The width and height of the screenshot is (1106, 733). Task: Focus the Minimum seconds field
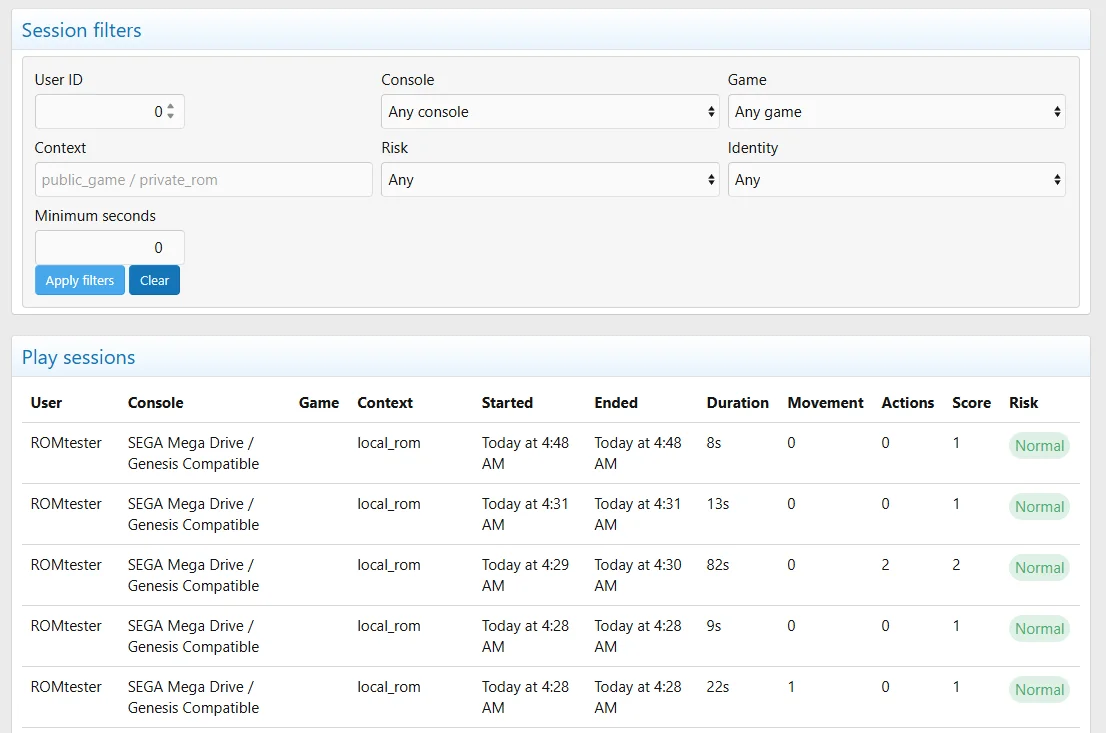tap(109, 248)
